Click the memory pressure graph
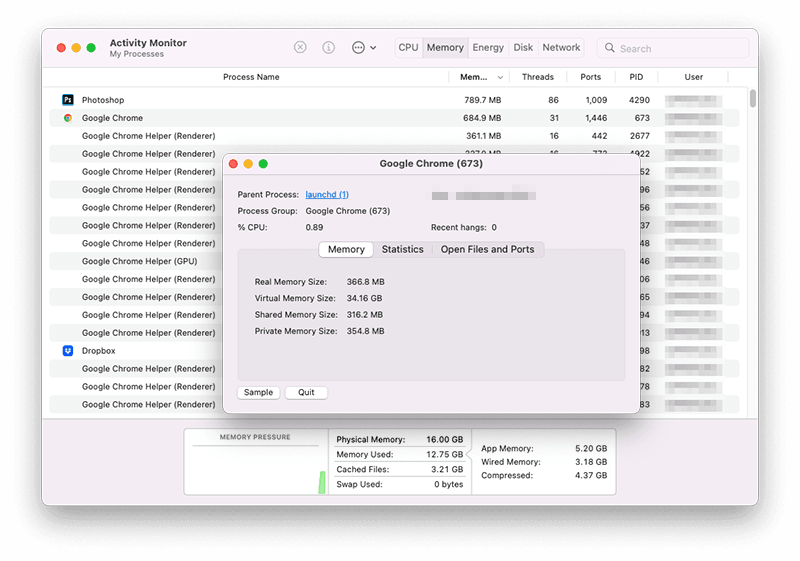Screen dimensions: 800x561 click(x=256, y=470)
